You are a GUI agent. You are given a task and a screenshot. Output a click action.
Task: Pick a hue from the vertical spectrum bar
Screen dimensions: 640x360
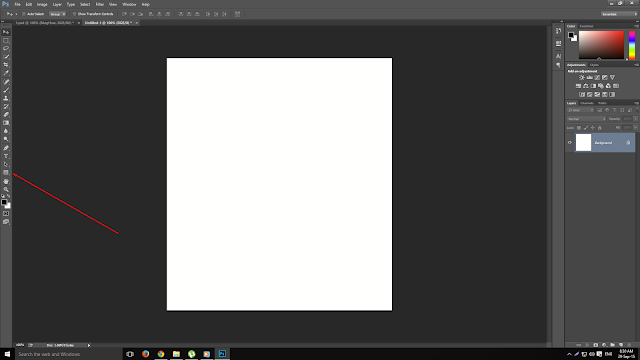pos(632,45)
